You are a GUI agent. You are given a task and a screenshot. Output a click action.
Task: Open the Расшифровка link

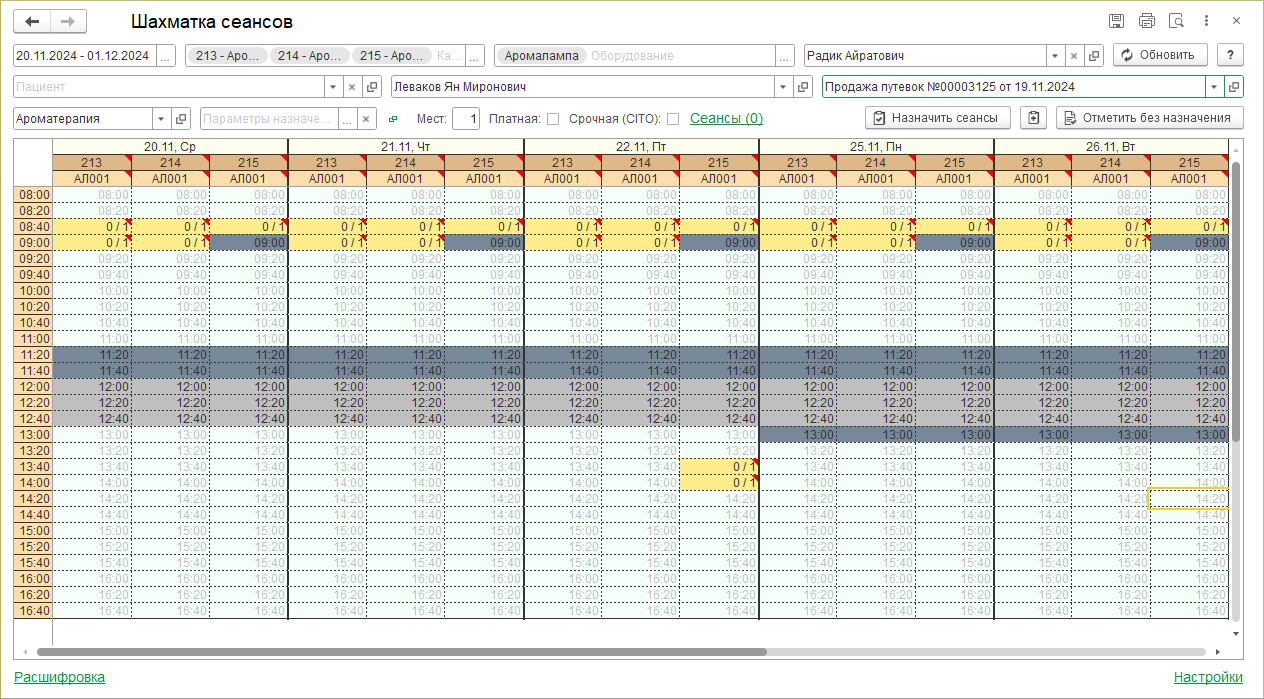click(59, 677)
